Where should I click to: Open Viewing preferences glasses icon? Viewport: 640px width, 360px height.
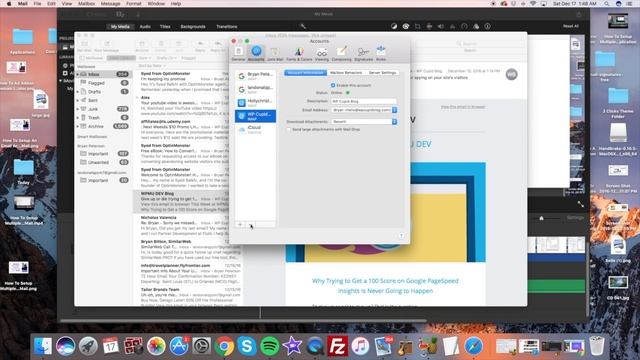[x=322, y=53]
